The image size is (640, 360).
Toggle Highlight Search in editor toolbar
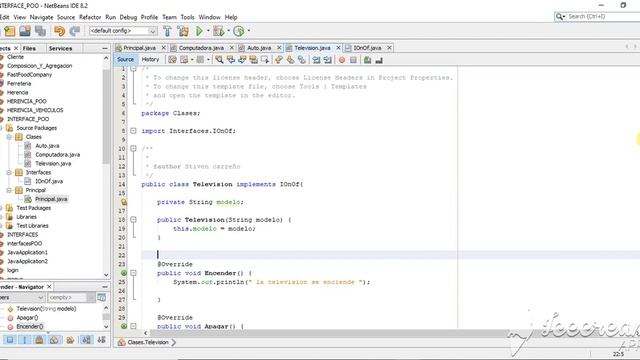tap(253, 60)
